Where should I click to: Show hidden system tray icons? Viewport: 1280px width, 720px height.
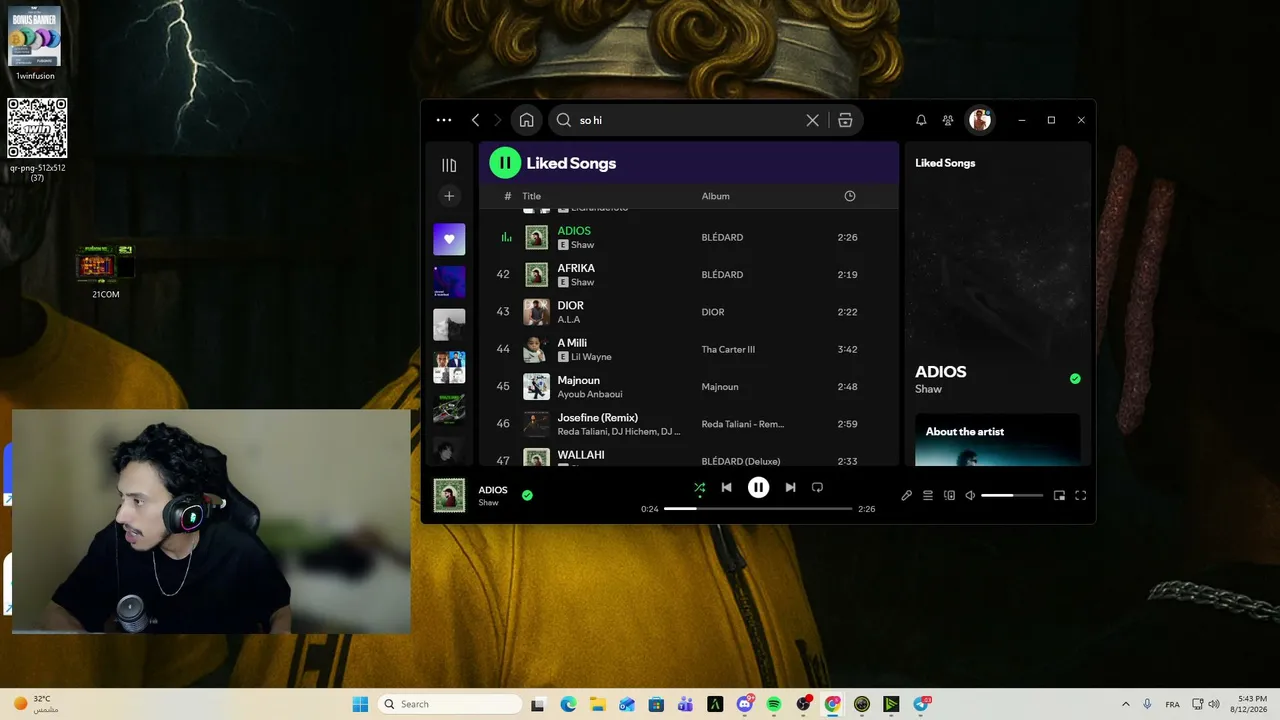point(1125,704)
